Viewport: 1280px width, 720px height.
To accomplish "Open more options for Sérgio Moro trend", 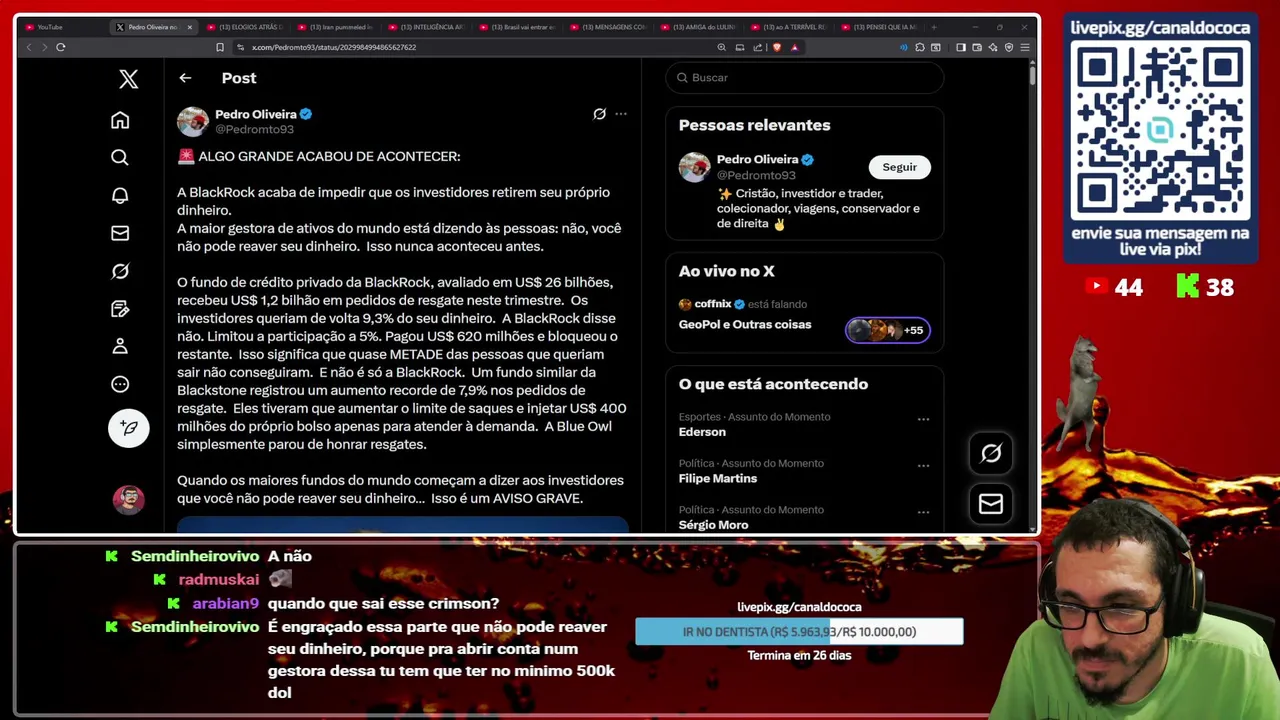I will click(x=923, y=512).
